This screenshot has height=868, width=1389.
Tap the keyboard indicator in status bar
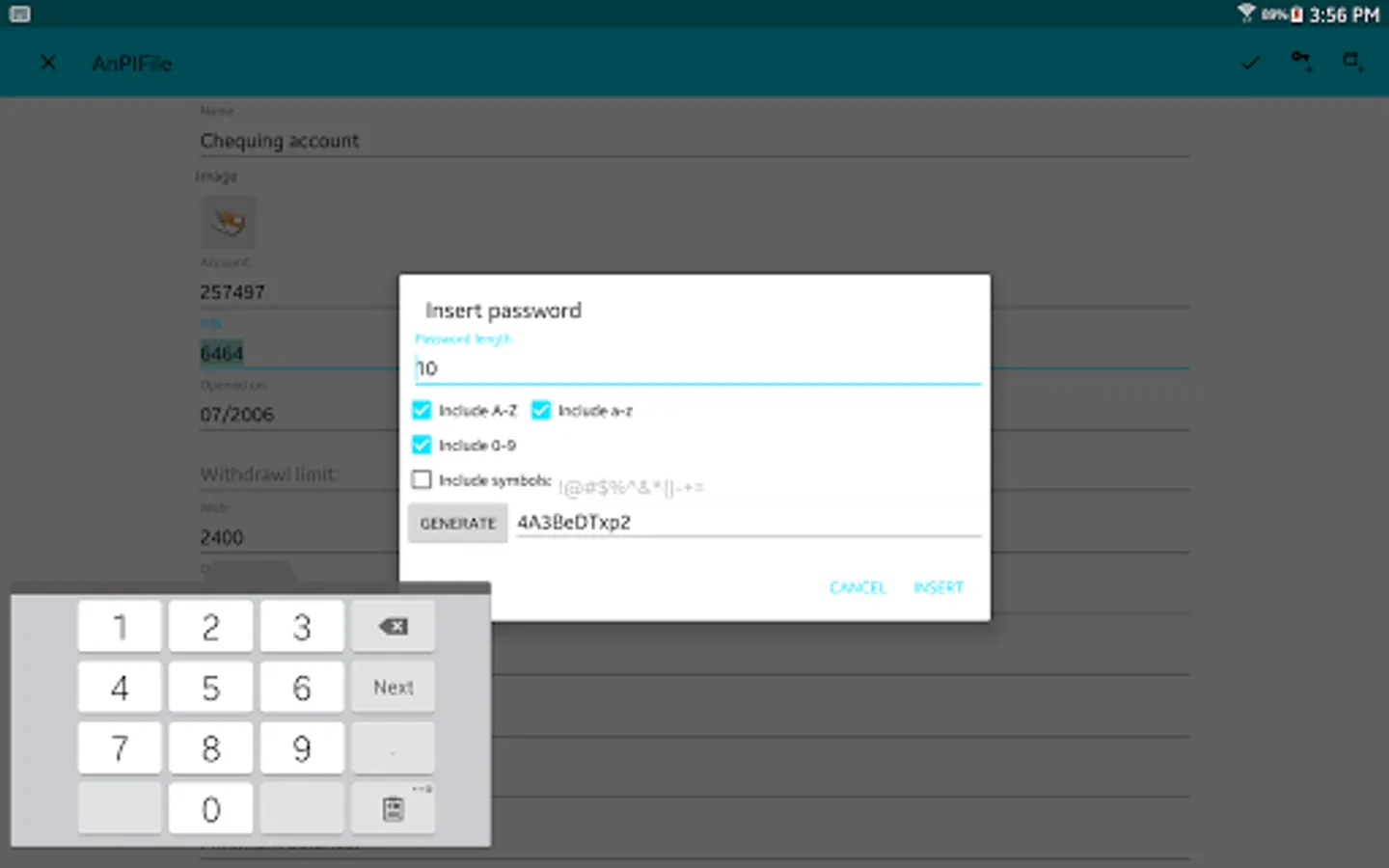point(19,14)
